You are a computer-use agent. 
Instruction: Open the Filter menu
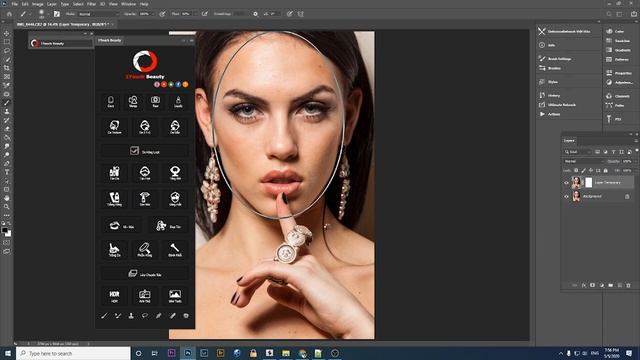(x=91, y=4)
